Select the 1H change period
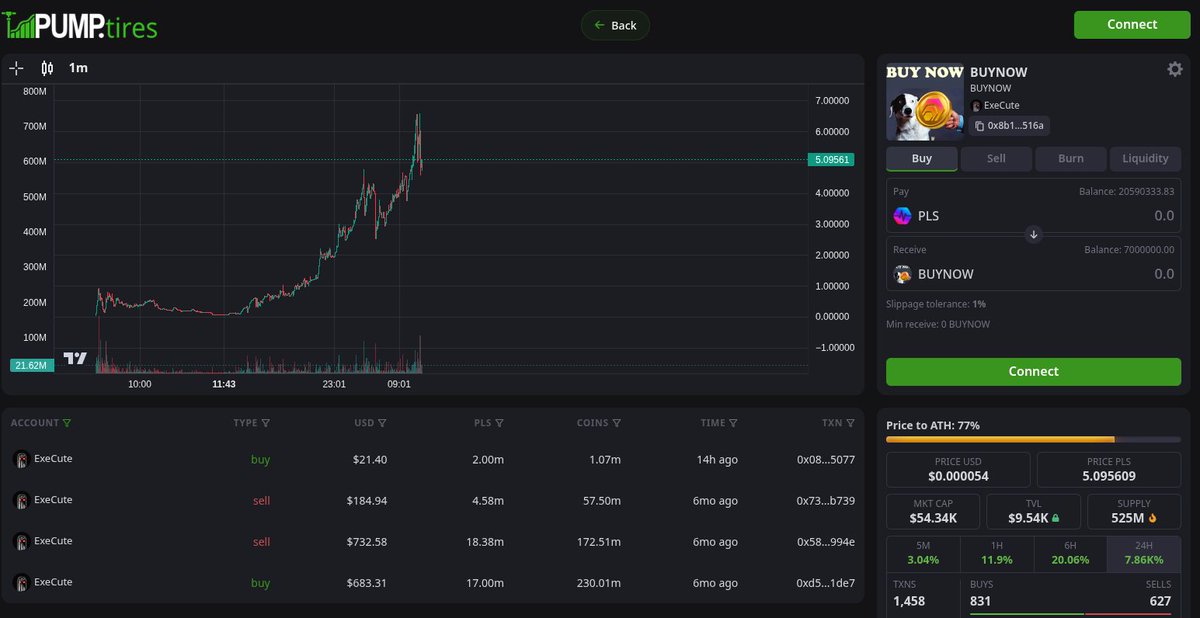The image size is (1200, 618). click(996, 554)
